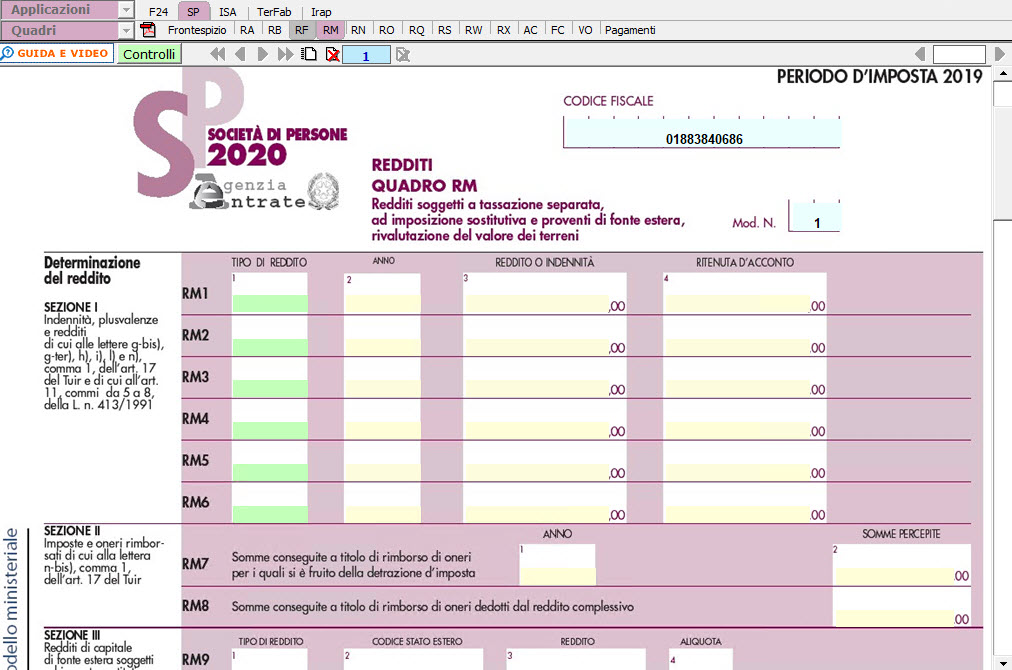This screenshot has width=1012, height=670.
Task: Switch to F24 tab
Action: pyautogui.click(x=158, y=12)
